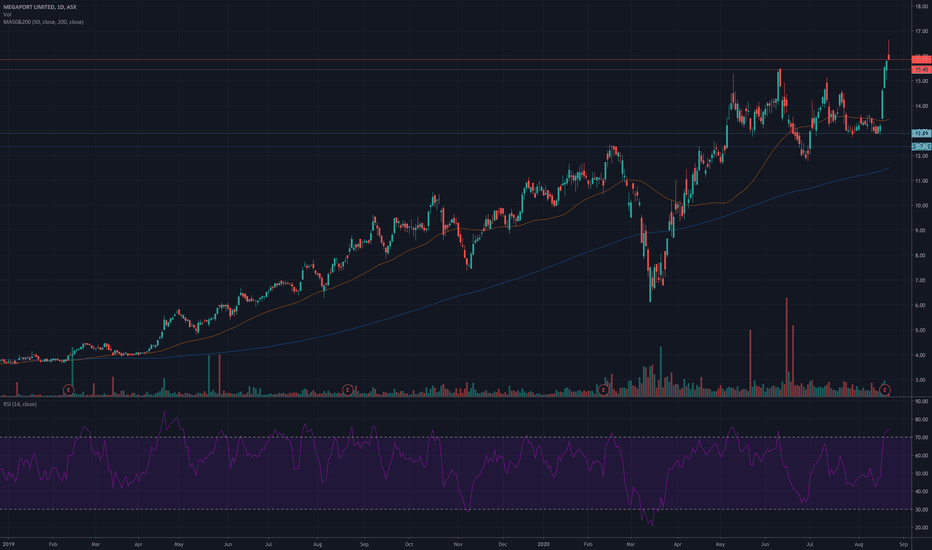
Task: Click the 3.00 price axis label
Action: click(x=922, y=381)
